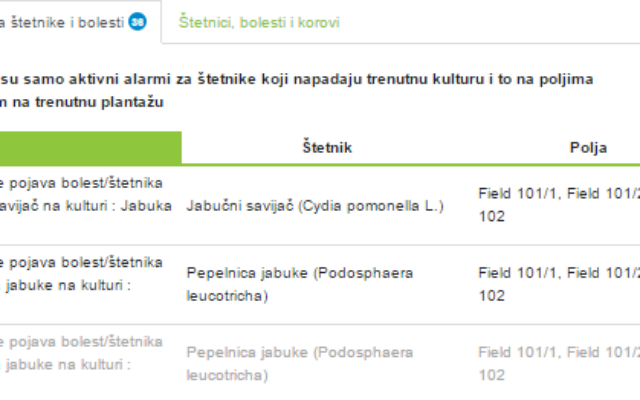The image size is (640, 400).
Task: Open alarm description mentioning kulturi : Jabuka
Action: (x=86, y=194)
